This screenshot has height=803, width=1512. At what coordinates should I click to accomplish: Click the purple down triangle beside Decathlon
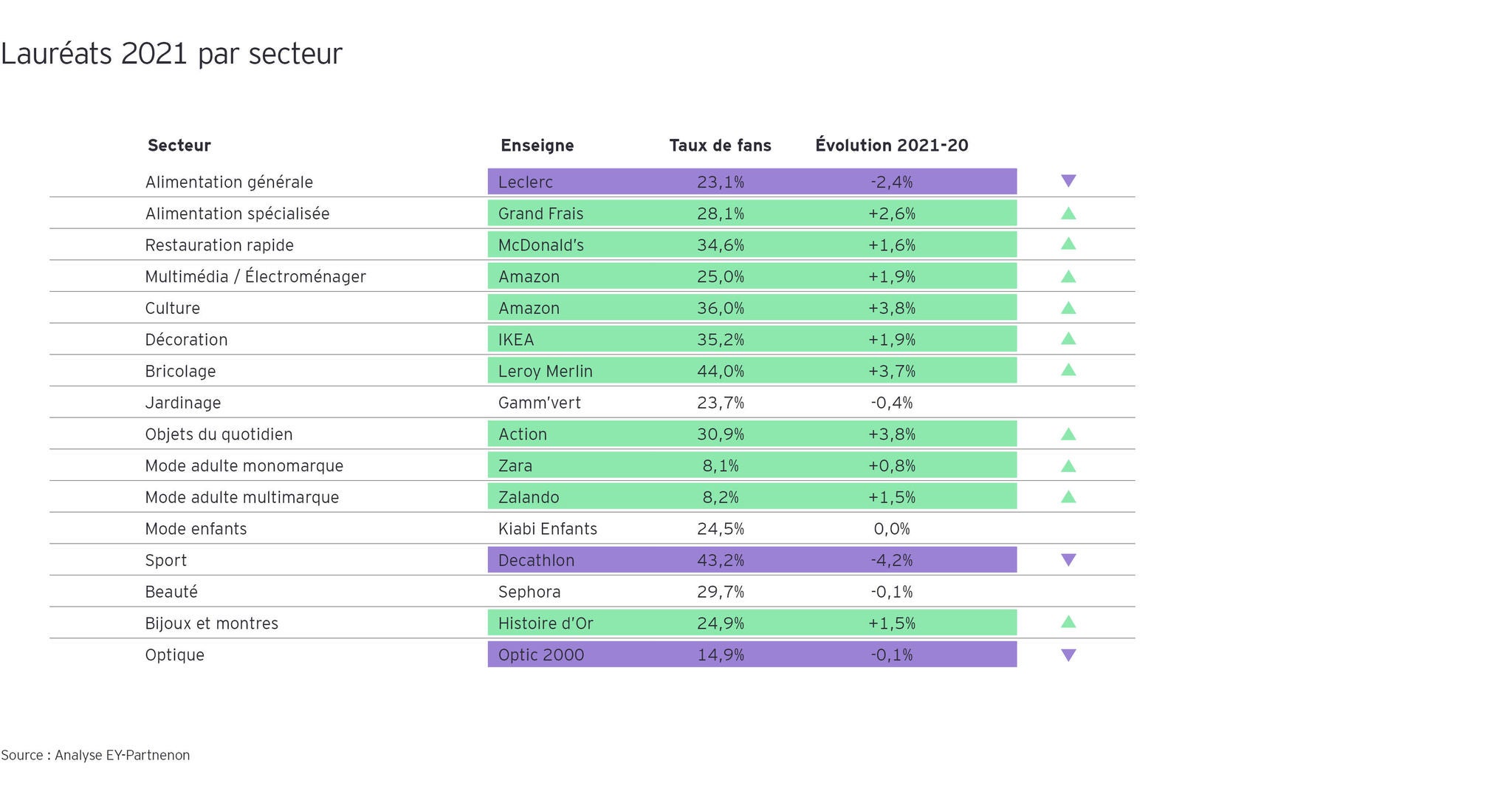pos(1068,560)
